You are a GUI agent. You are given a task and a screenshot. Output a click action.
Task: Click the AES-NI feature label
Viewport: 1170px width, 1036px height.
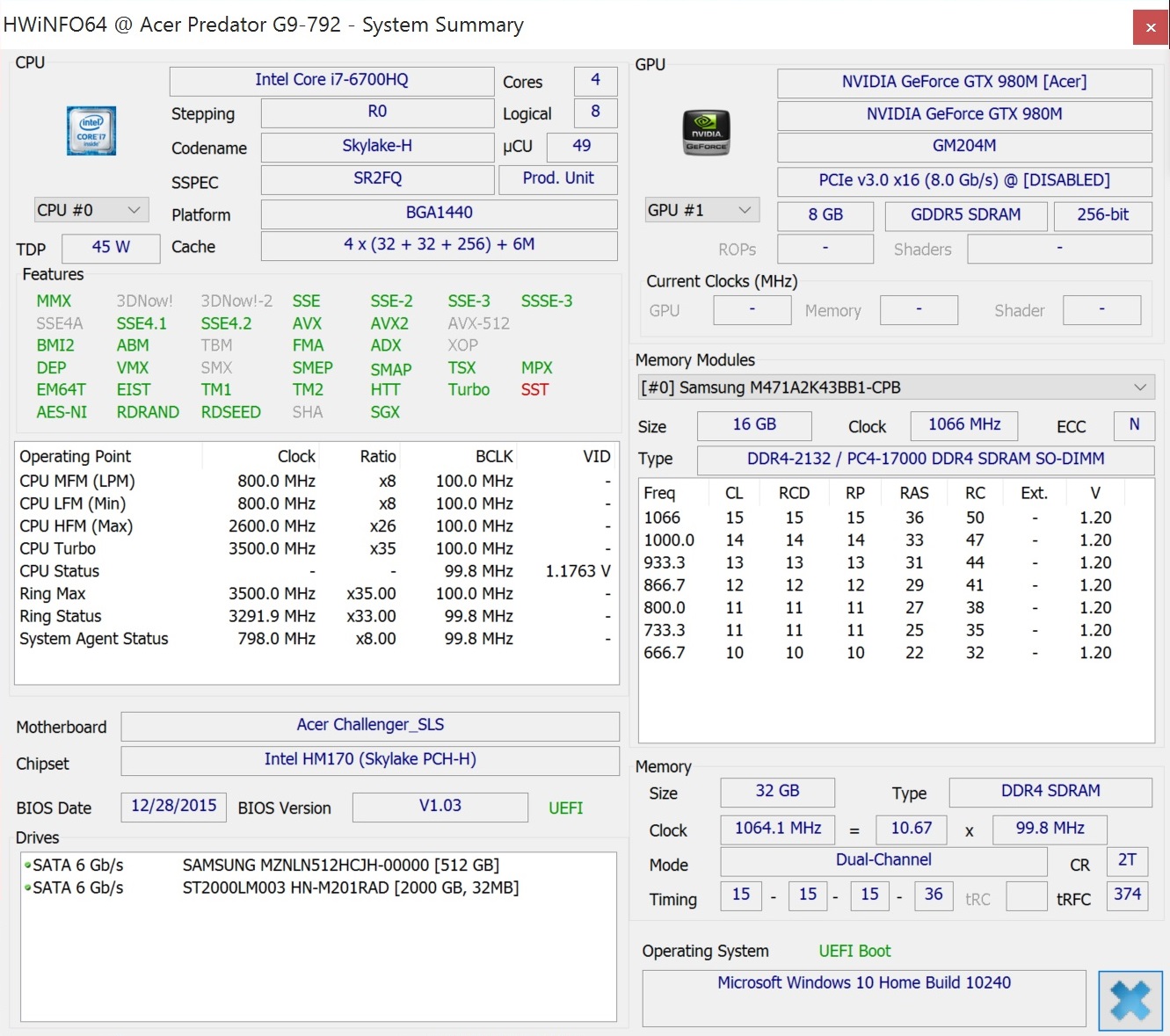62,412
